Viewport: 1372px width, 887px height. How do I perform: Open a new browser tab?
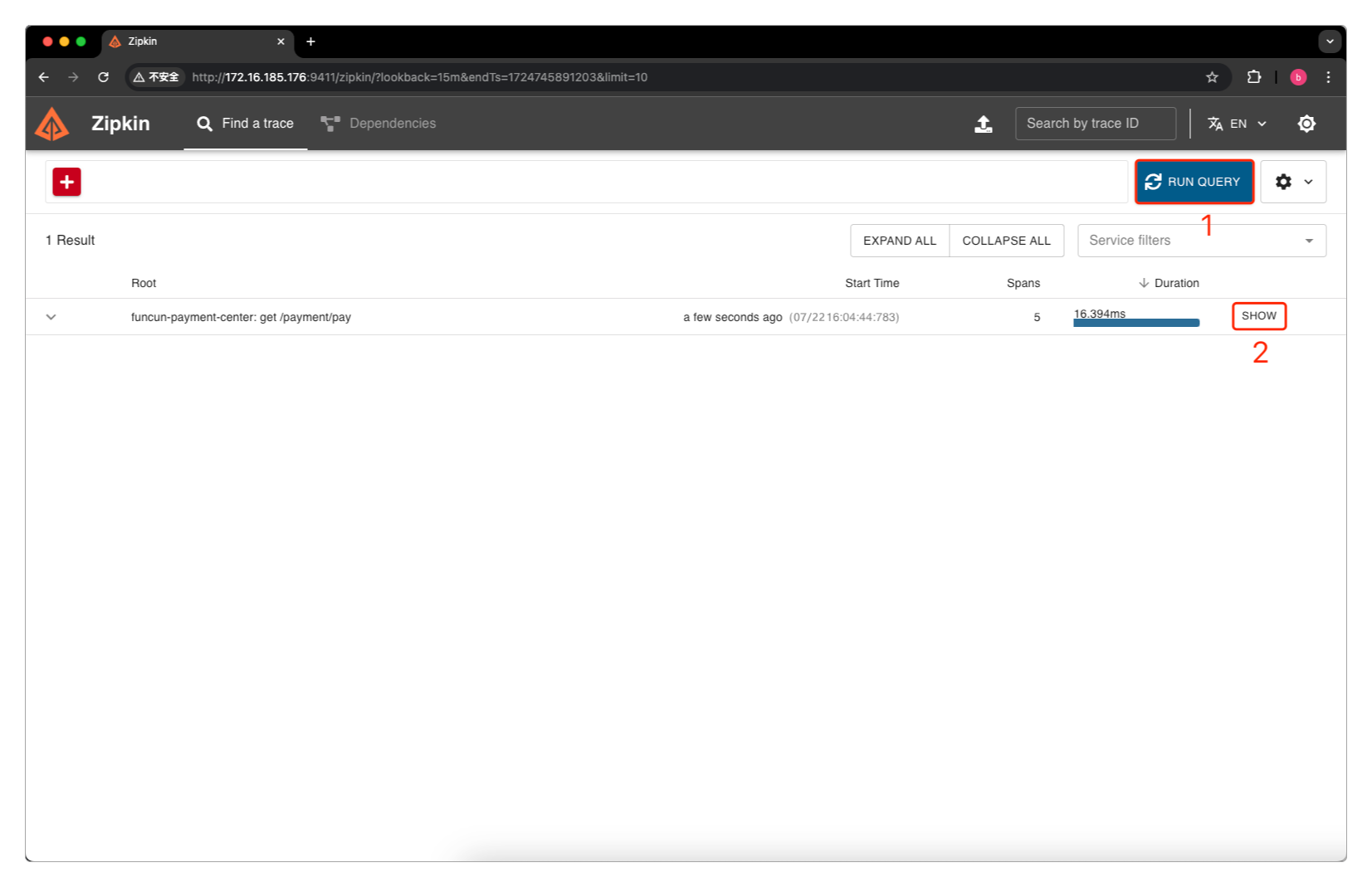pyautogui.click(x=310, y=41)
